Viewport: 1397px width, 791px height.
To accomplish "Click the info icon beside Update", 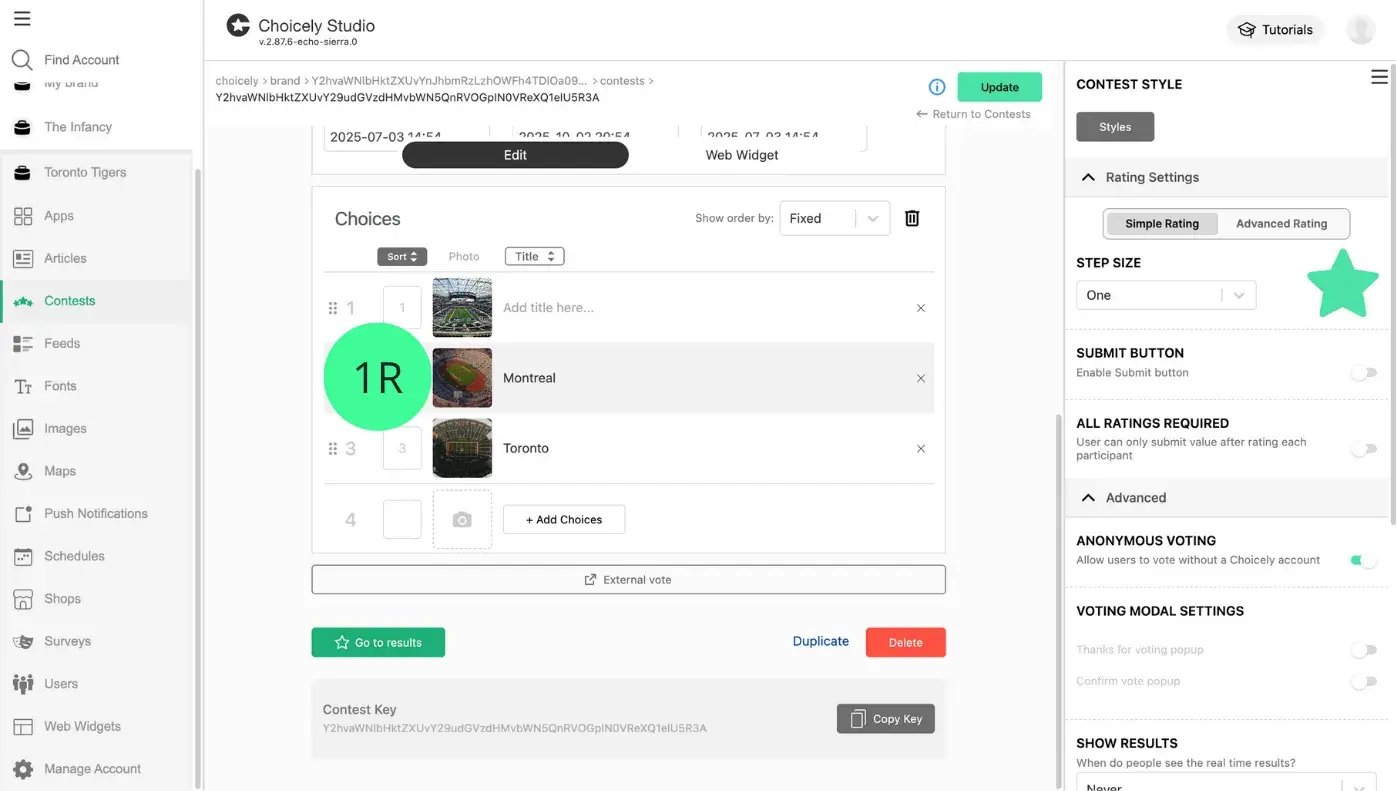I will click(x=937, y=87).
